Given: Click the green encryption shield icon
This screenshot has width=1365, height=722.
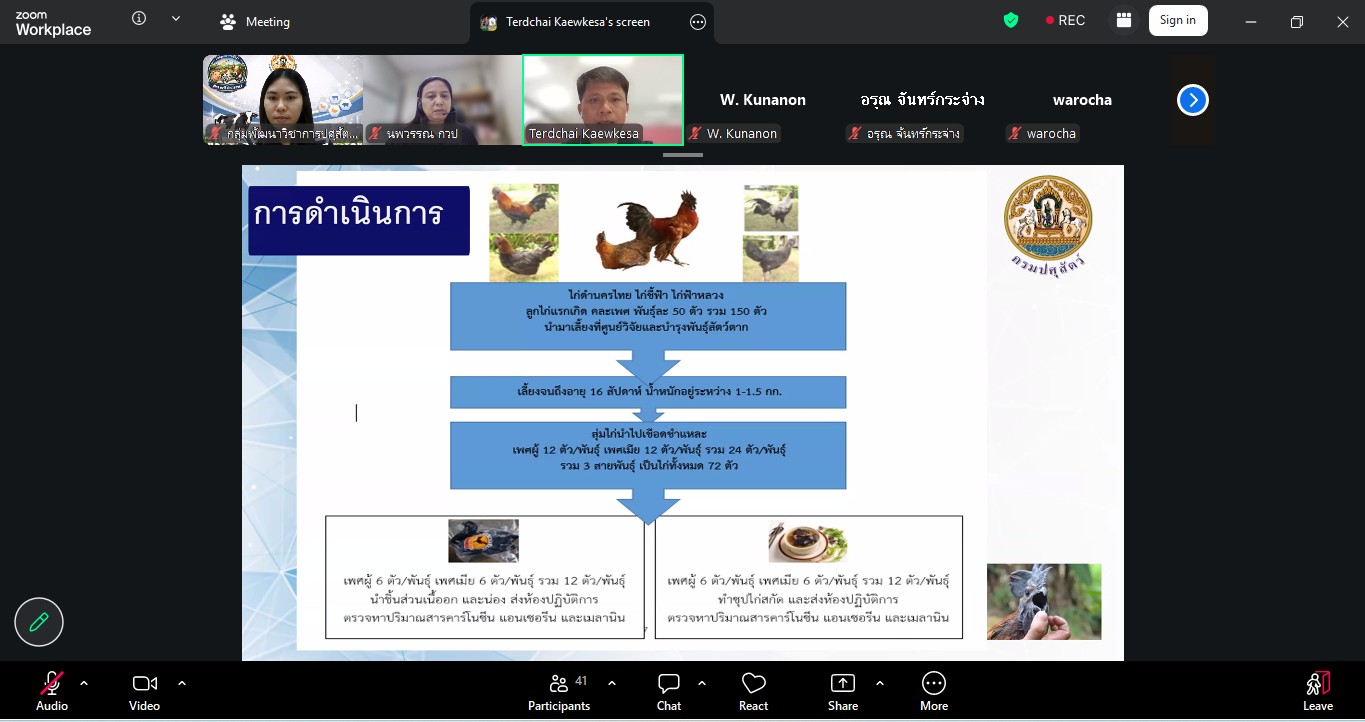Looking at the screenshot, I should point(1011,20).
